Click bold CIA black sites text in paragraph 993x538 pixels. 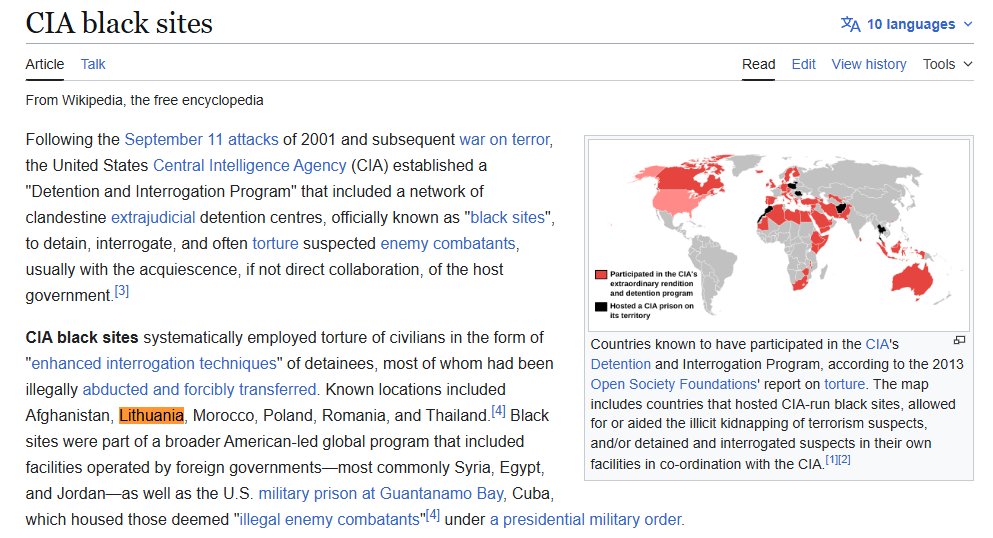(82, 337)
